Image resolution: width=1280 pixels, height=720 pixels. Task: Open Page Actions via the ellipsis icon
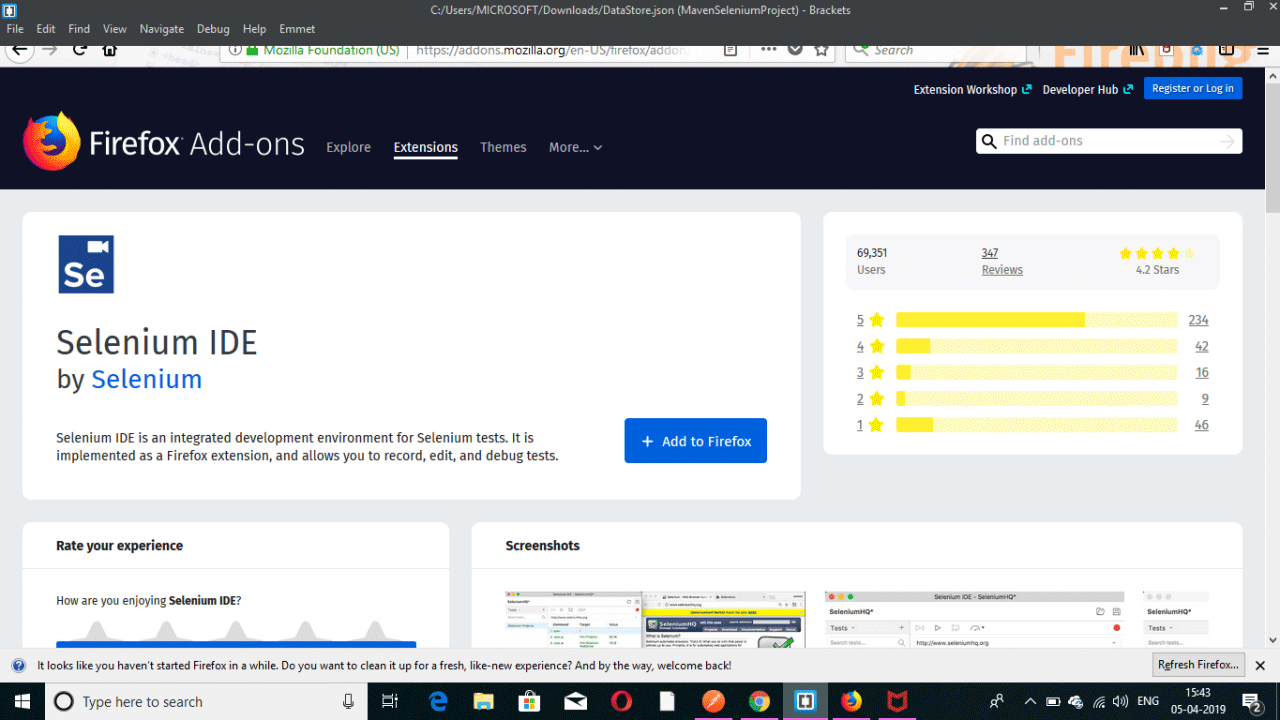point(768,50)
